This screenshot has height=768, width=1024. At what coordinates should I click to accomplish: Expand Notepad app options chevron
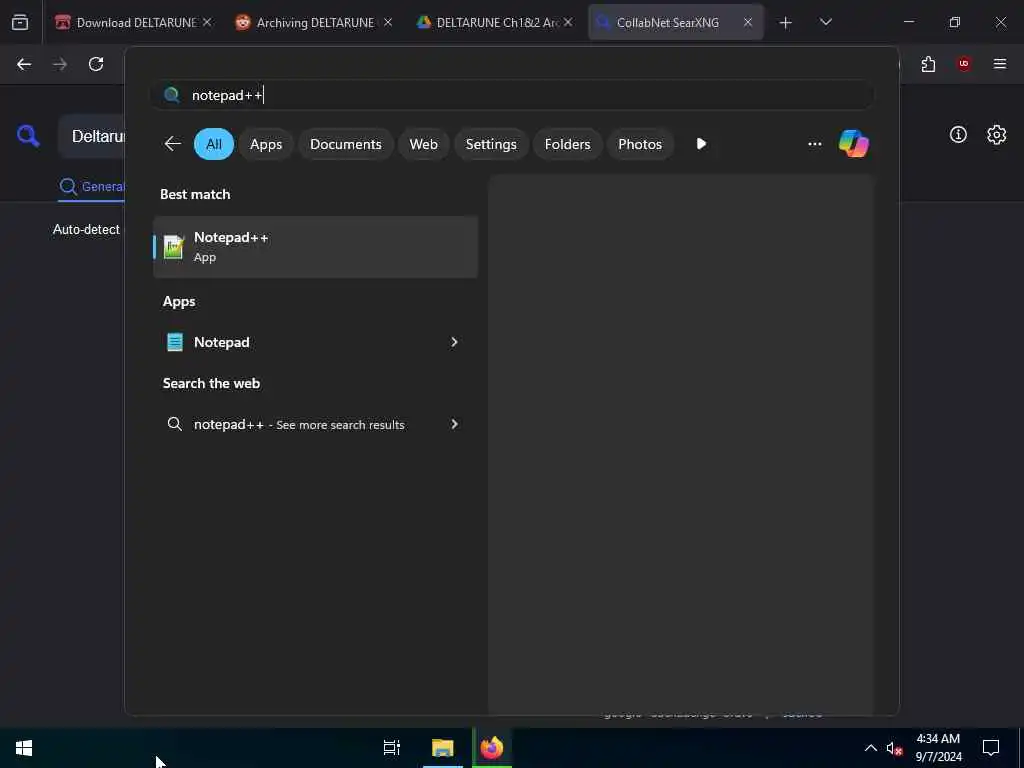[454, 342]
